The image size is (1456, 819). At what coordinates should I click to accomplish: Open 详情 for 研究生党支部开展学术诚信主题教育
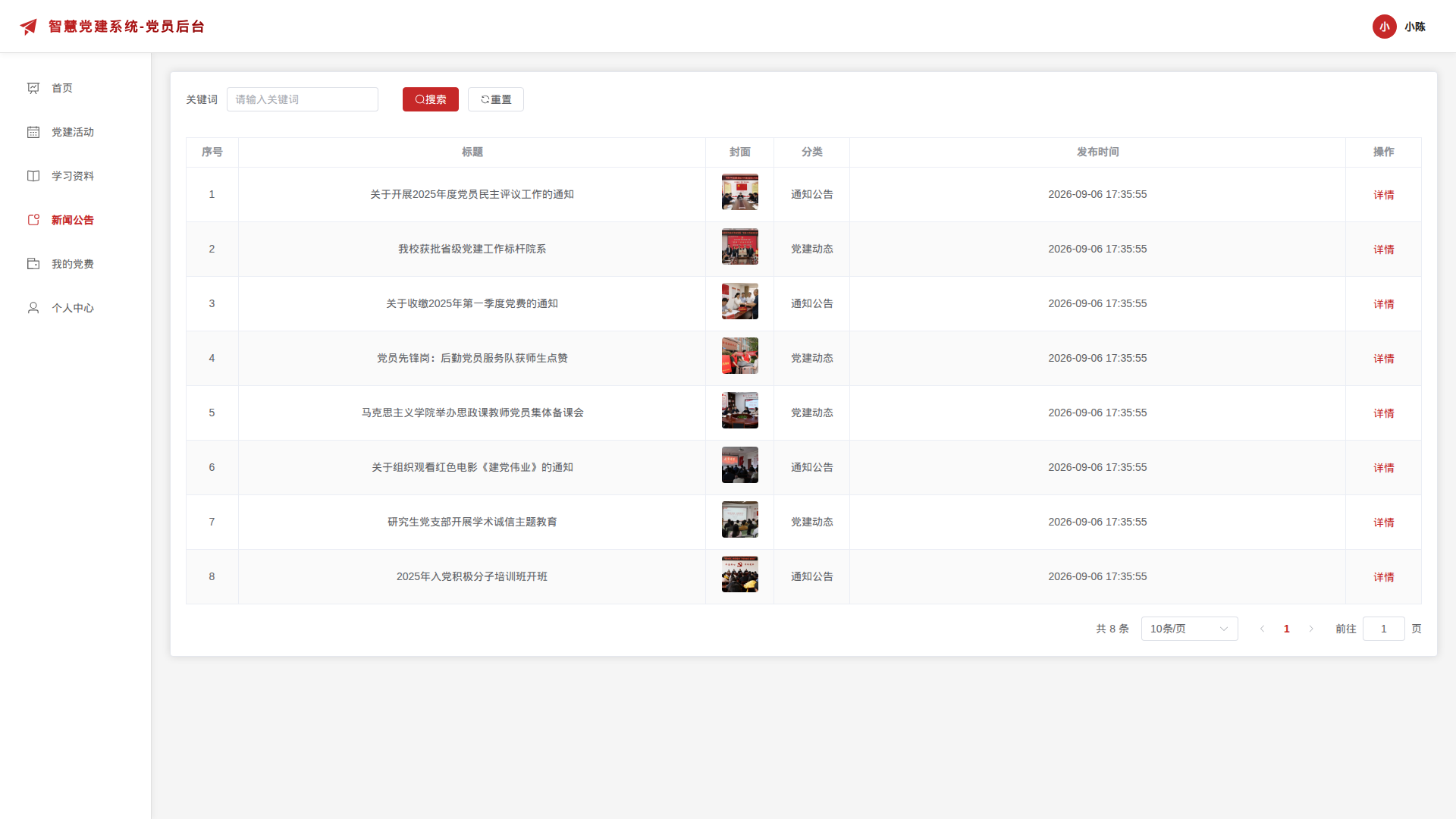click(1384, 522)
